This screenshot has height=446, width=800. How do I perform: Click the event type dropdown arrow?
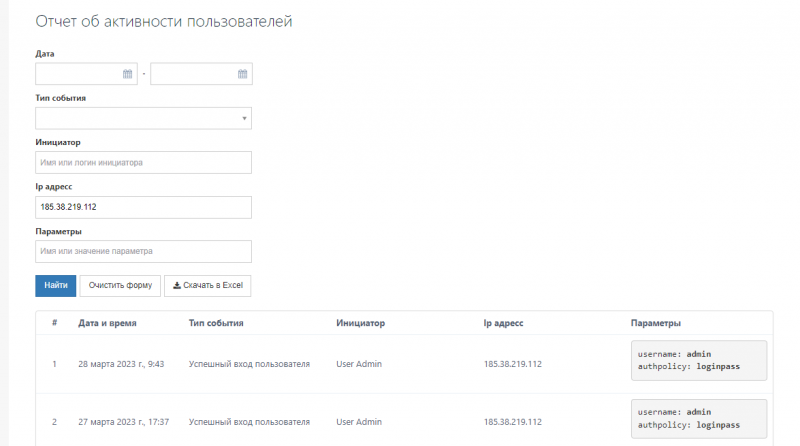pyautogui.click(x=244, y=118)
